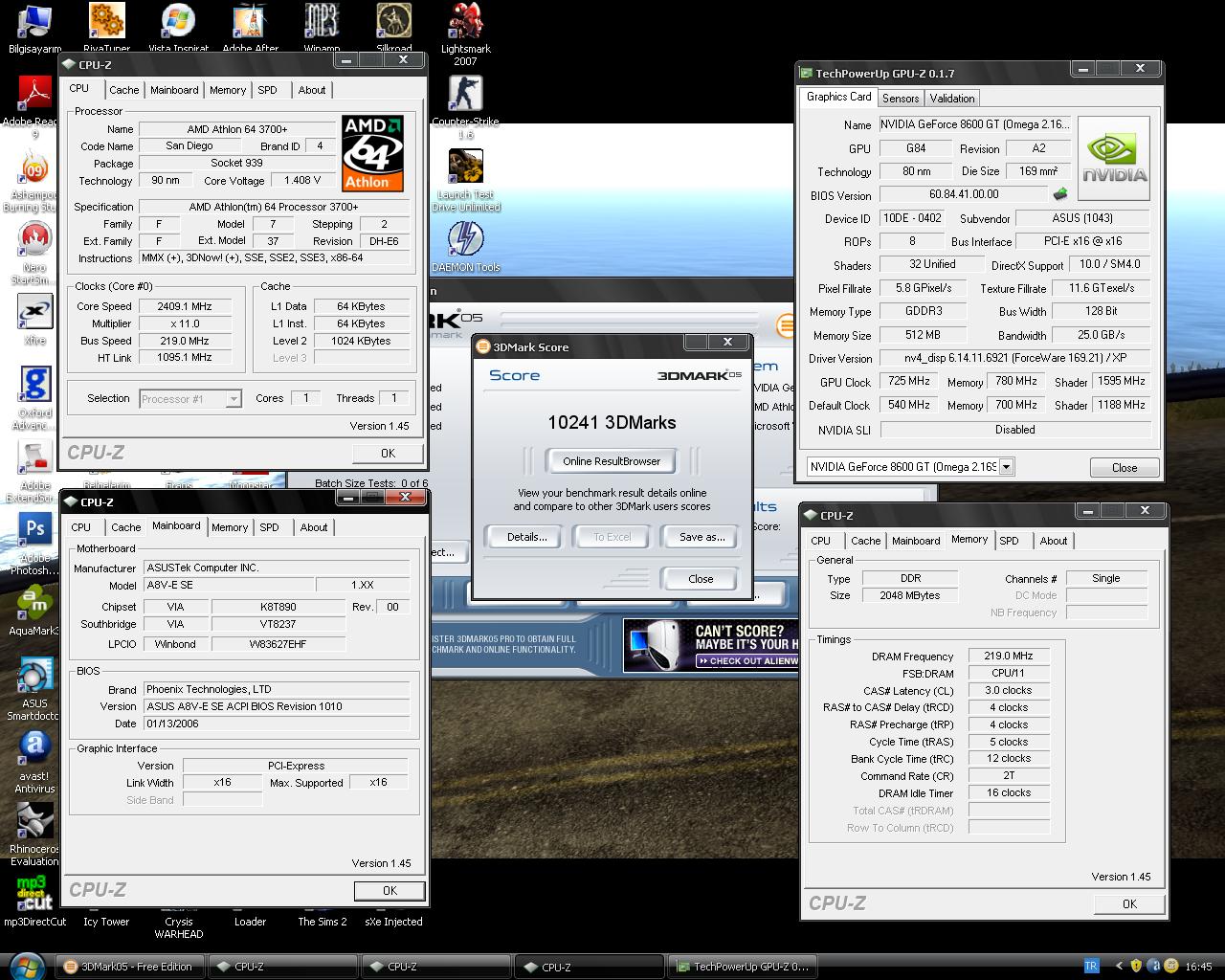The image size is (1225, 980).
Task: Launch Winamp from the desktop
Action: click(x=322, y=21)
